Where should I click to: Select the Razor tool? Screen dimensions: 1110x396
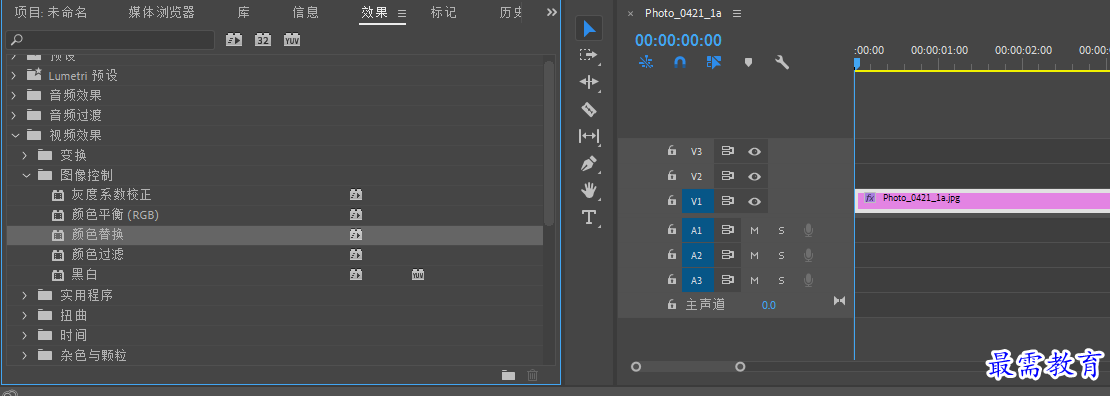(x=588, y=109)
